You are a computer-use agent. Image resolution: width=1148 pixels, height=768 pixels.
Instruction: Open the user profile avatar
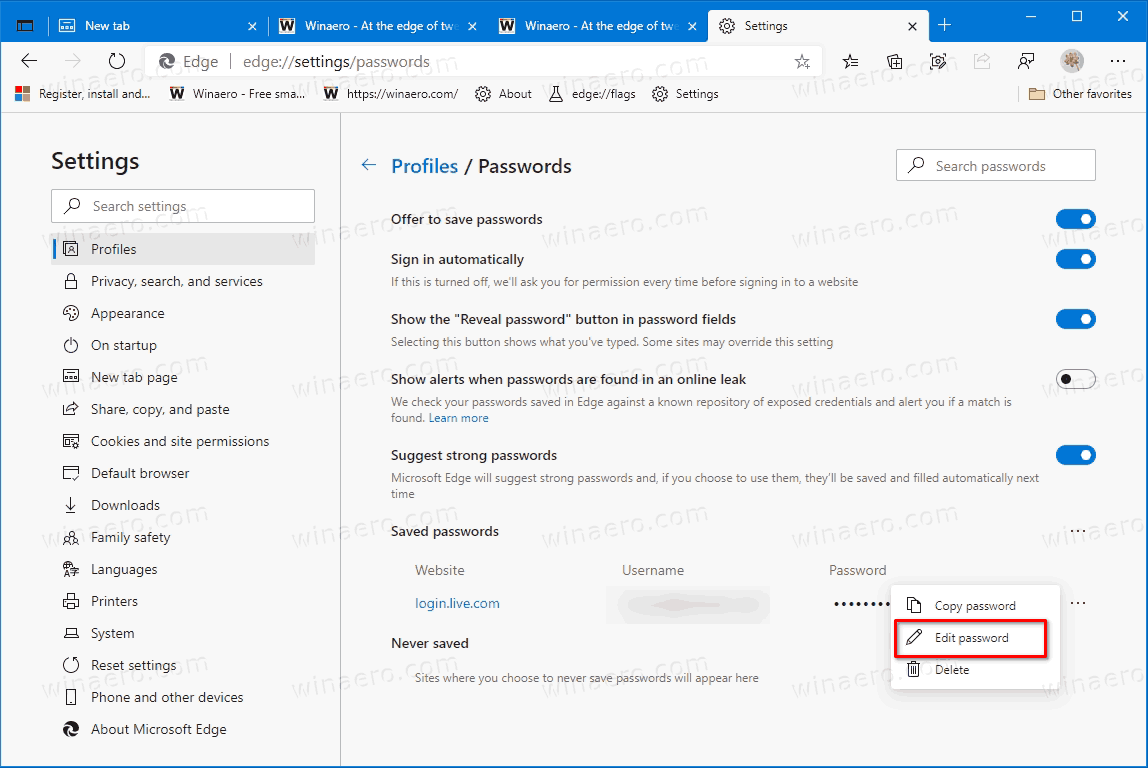[x=1072, y=61]
